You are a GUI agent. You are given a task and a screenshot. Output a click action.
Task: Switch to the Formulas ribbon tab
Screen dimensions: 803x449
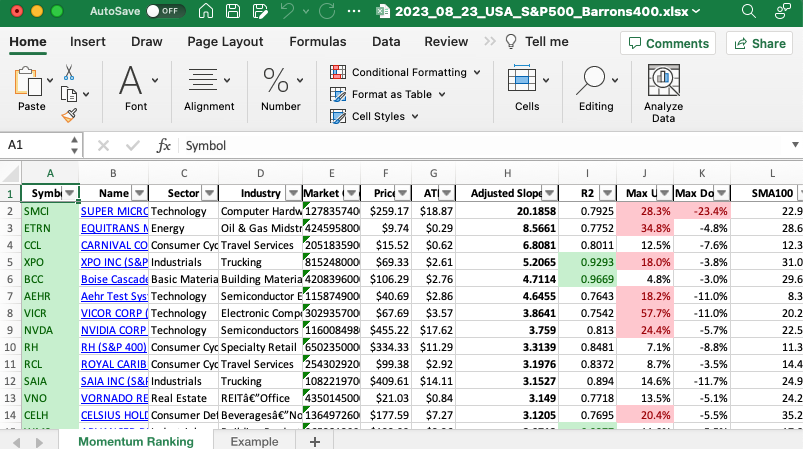click(x=317, y=42)
